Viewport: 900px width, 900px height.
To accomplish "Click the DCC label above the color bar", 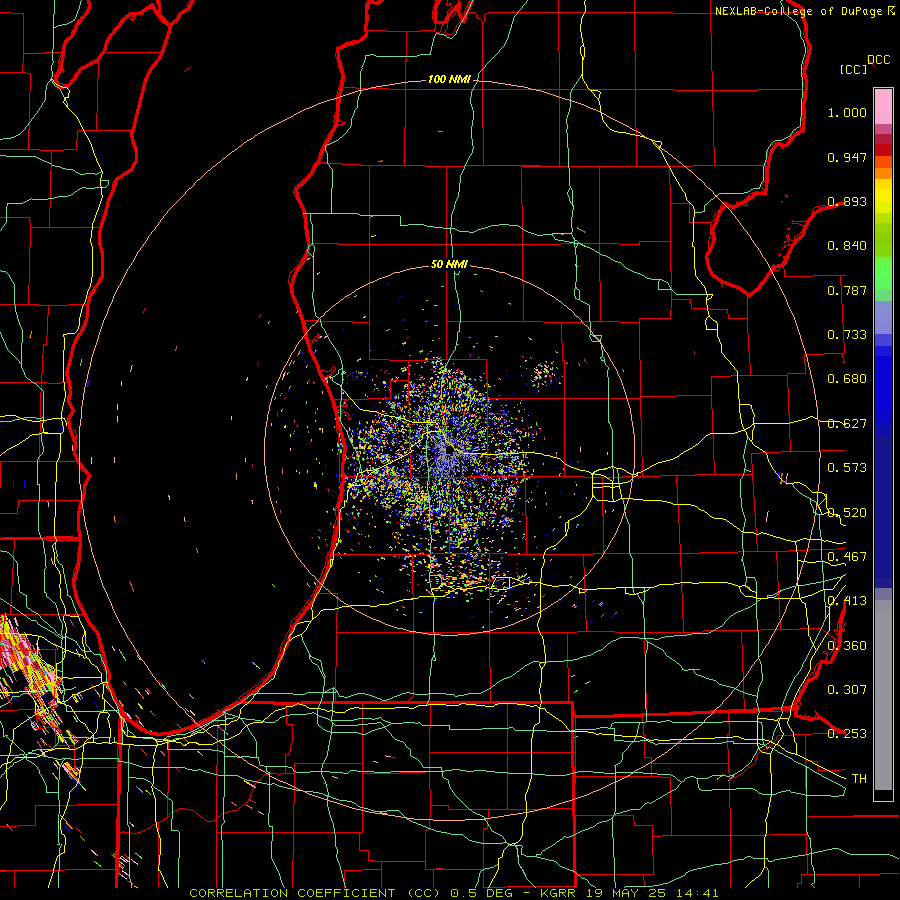I will point(878,60).
